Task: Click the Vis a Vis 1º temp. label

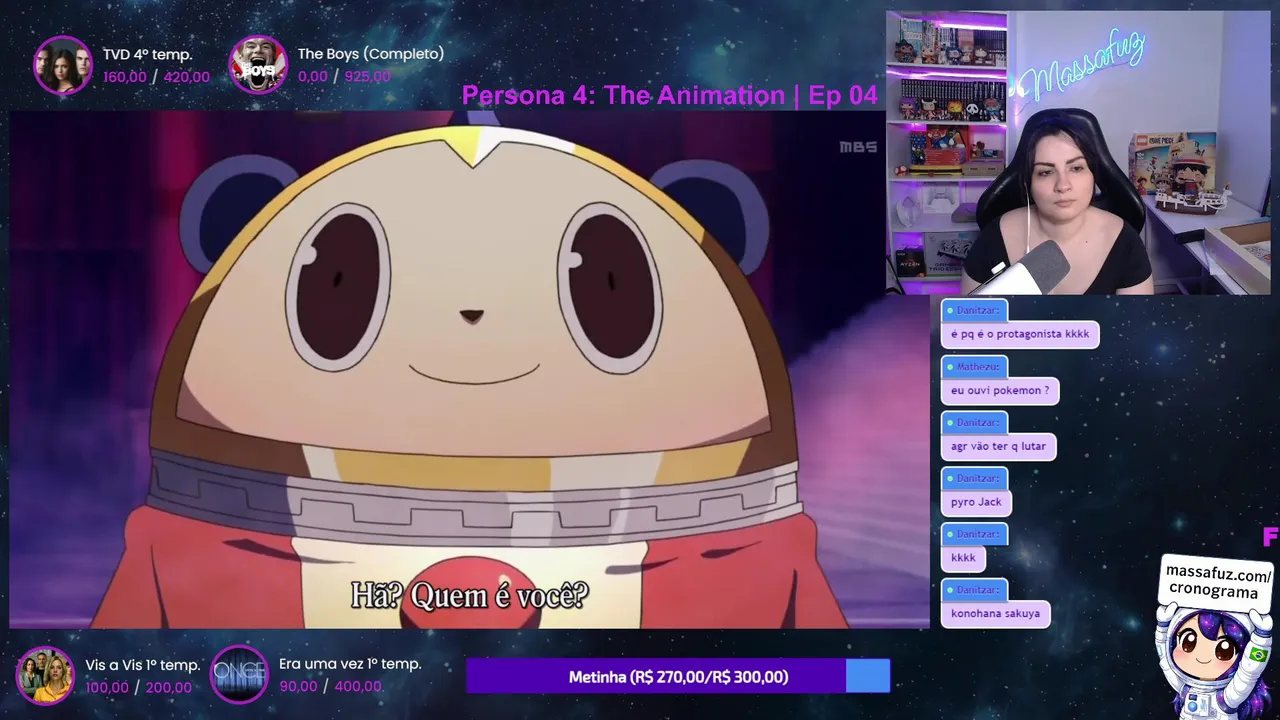Action: click(143, 665)
